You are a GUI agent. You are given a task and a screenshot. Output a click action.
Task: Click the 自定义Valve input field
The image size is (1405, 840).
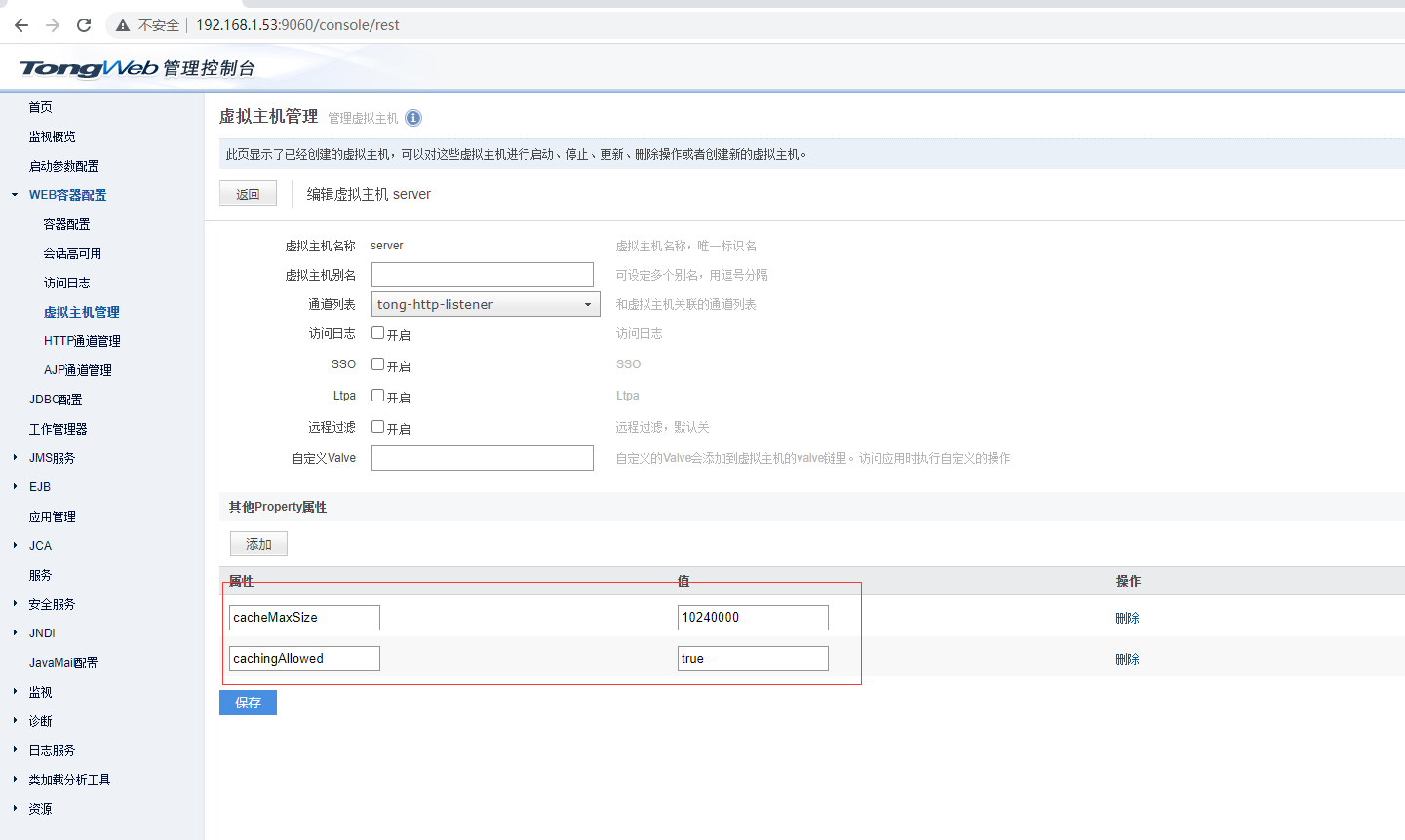tap(483, 458)
